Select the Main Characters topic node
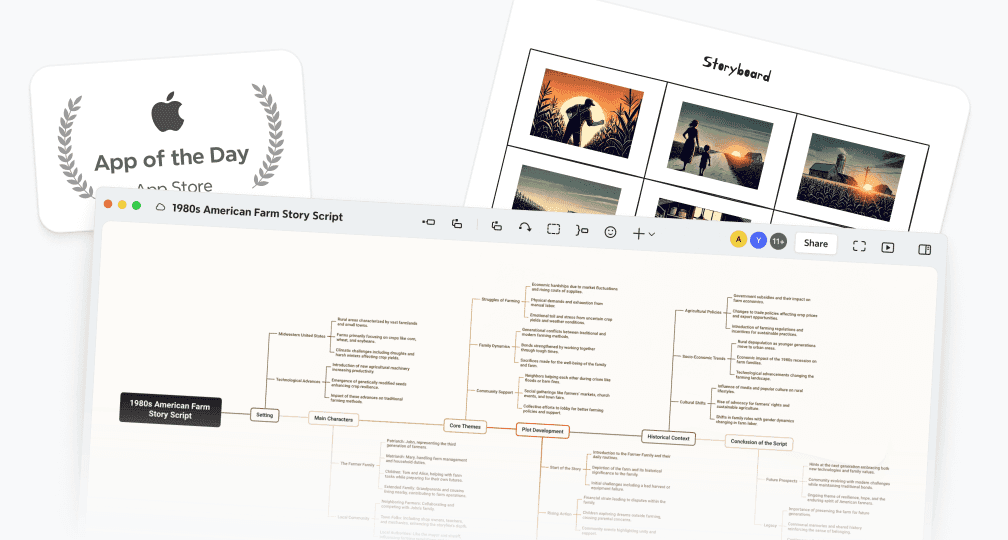The width and height of the screenshot is (1008, 540). tap(333, 418)
